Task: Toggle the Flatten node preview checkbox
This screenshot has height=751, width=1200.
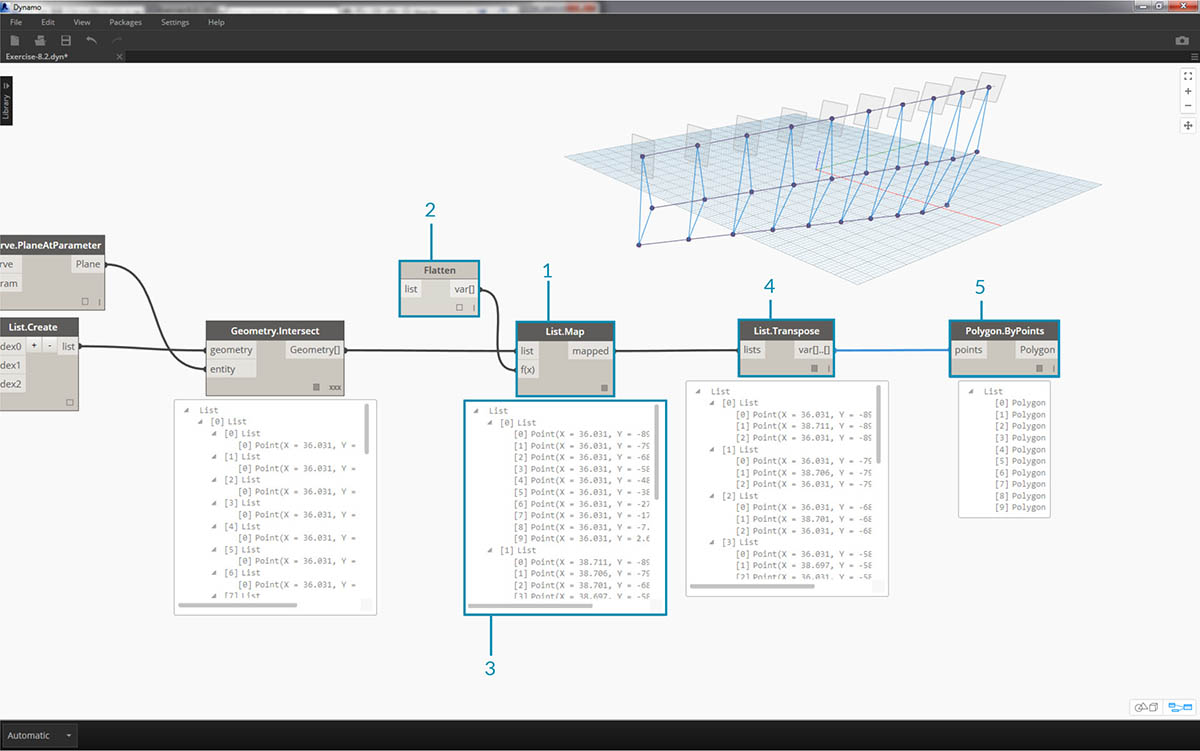Action: pos(459,308)
